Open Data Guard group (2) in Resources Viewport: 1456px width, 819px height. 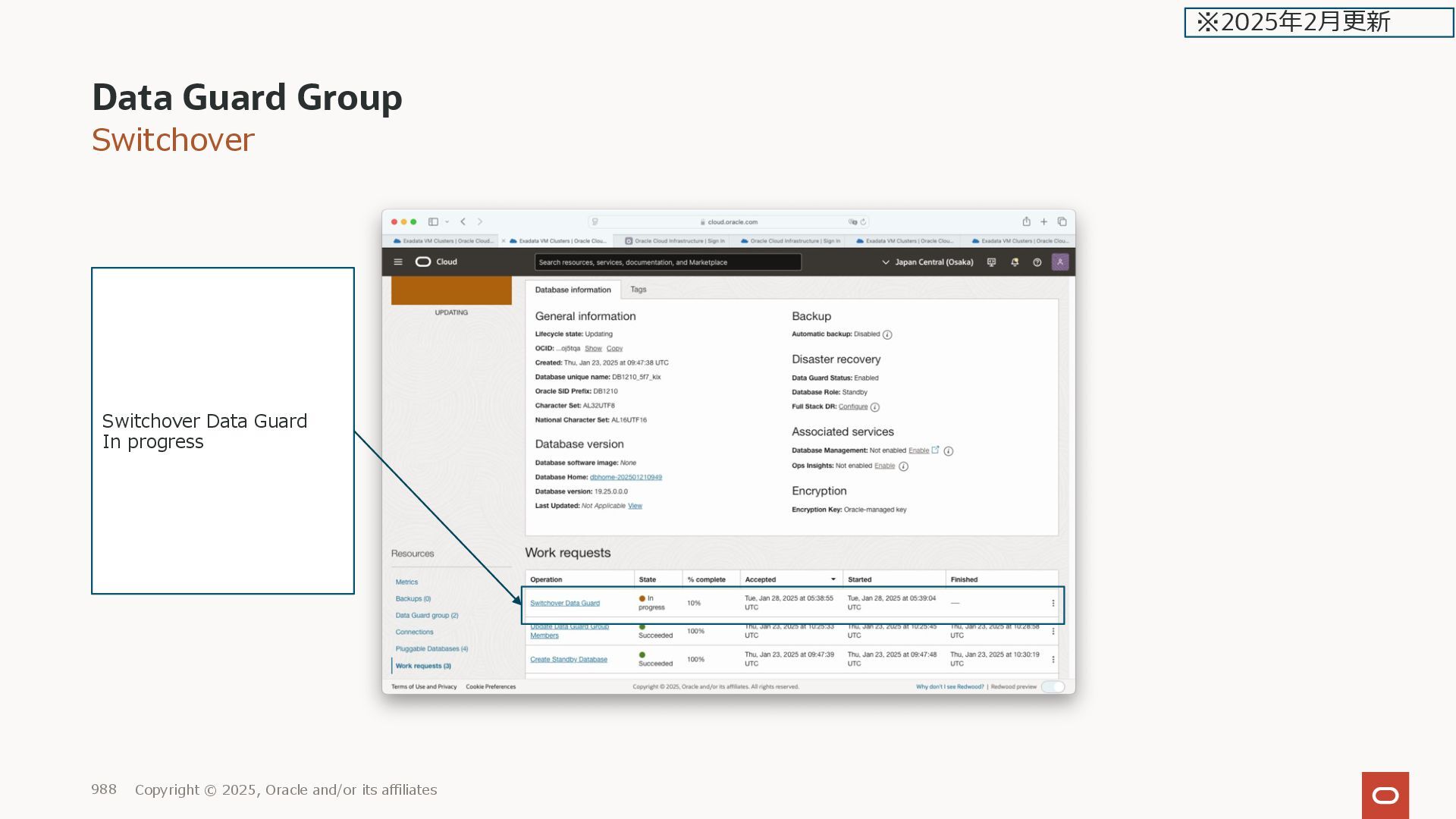[426, 616]
